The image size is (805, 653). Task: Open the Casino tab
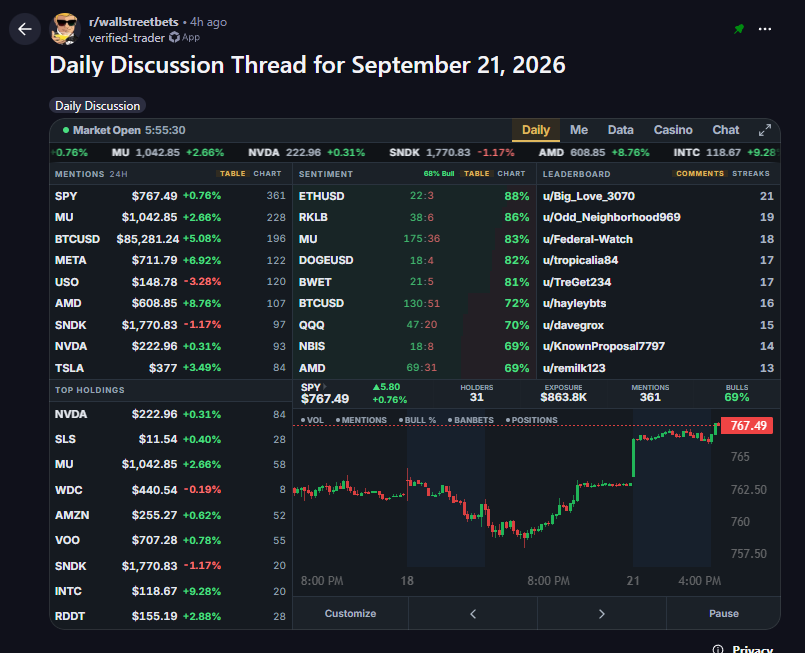[x=673, y=130]
